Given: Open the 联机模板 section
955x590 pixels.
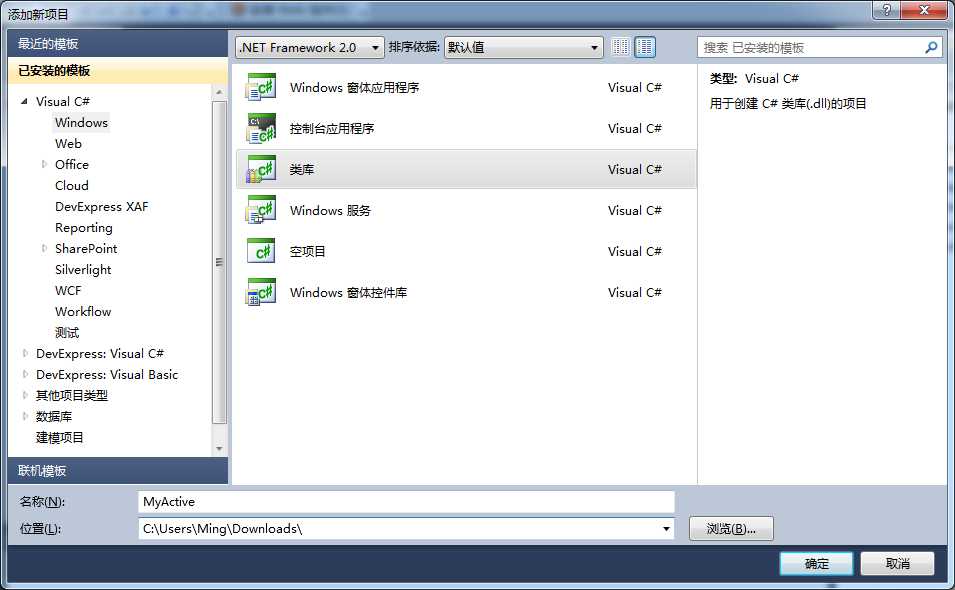Looking at the screenshot, I should [118, 471].
